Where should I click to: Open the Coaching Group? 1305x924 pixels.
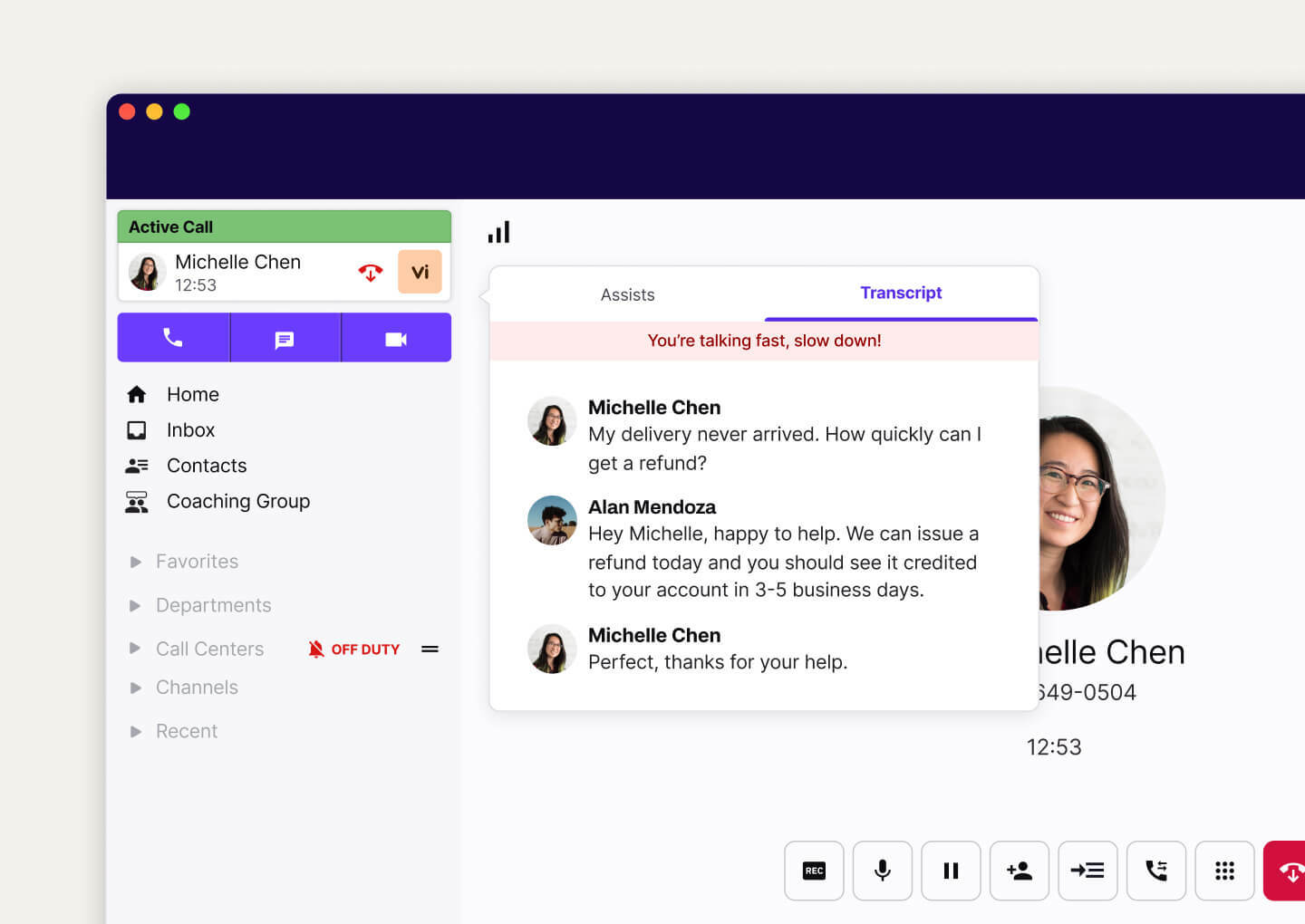(x=238, y=501)
